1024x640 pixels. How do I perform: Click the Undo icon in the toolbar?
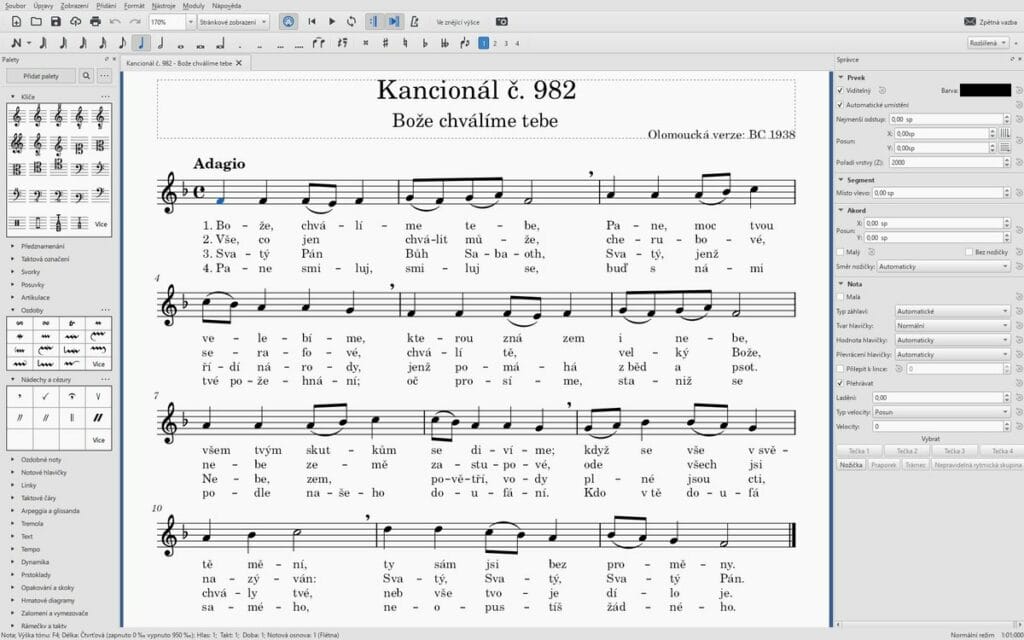coord(114,20)
